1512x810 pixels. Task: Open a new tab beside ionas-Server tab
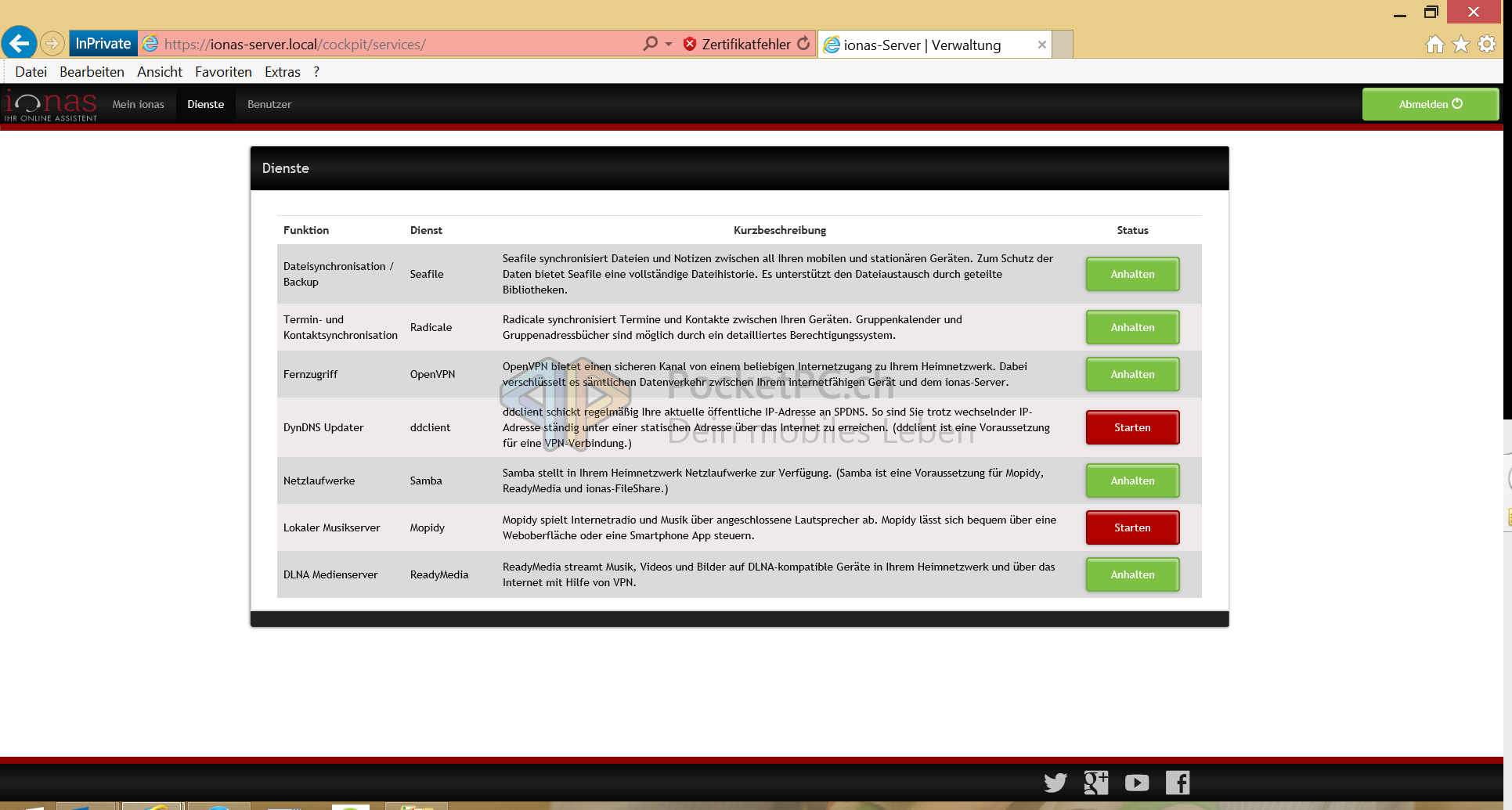[1063, 45]
